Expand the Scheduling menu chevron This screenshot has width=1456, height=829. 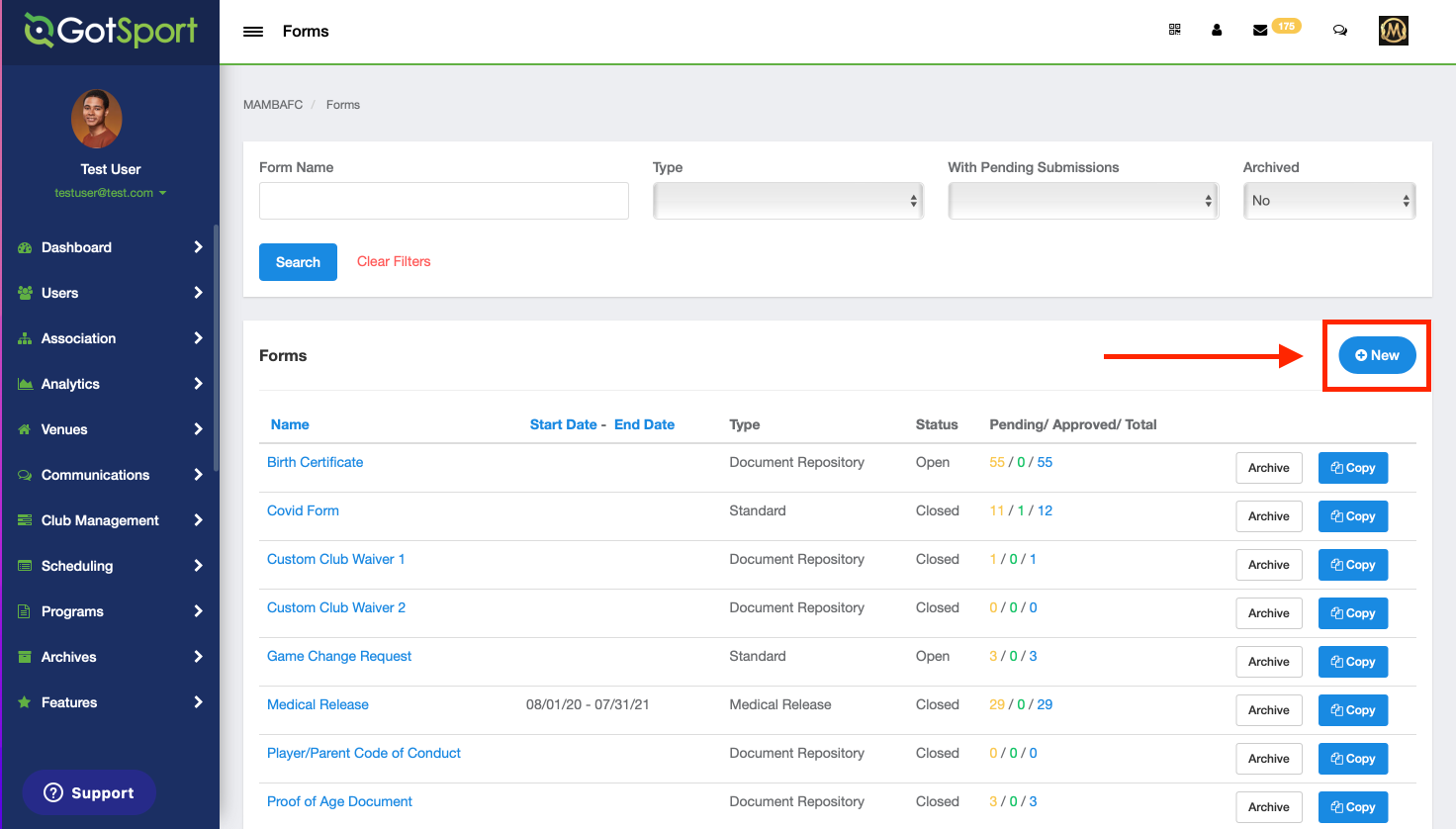198,566
